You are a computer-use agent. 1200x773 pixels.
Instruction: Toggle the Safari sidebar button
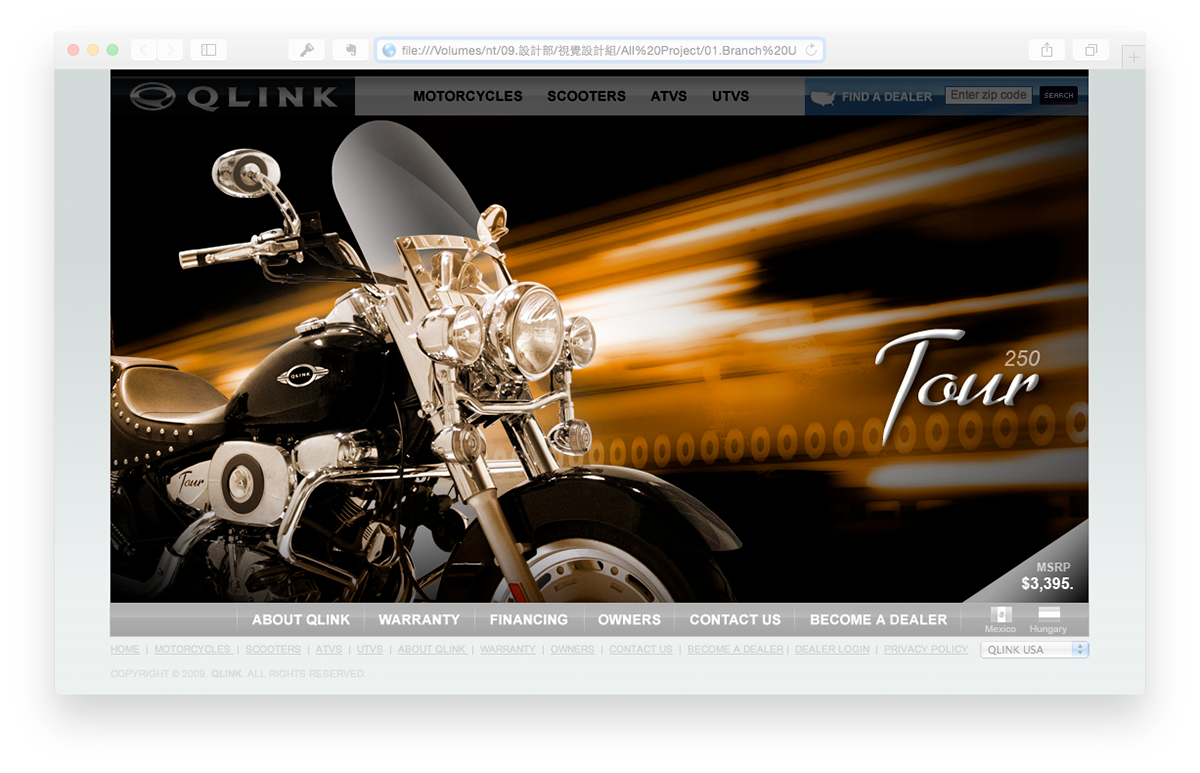tap(208, 50)
